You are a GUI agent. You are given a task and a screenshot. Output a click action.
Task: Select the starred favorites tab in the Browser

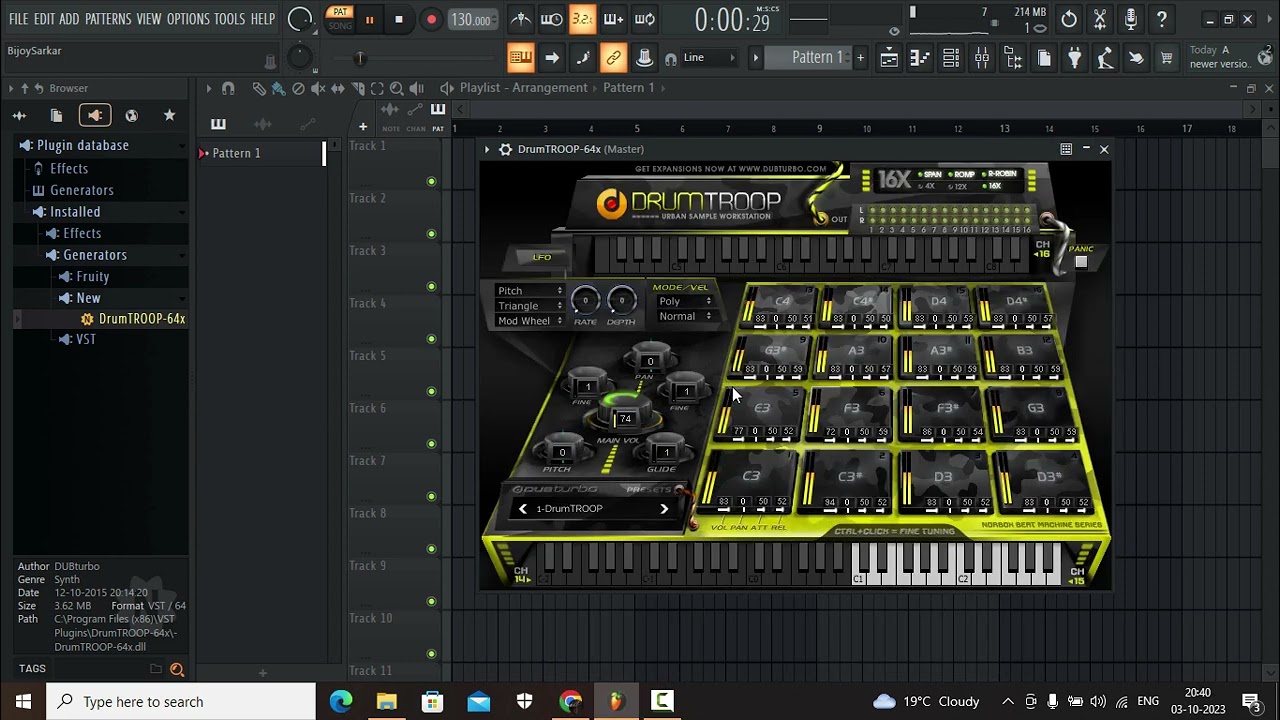pos(169,116)
